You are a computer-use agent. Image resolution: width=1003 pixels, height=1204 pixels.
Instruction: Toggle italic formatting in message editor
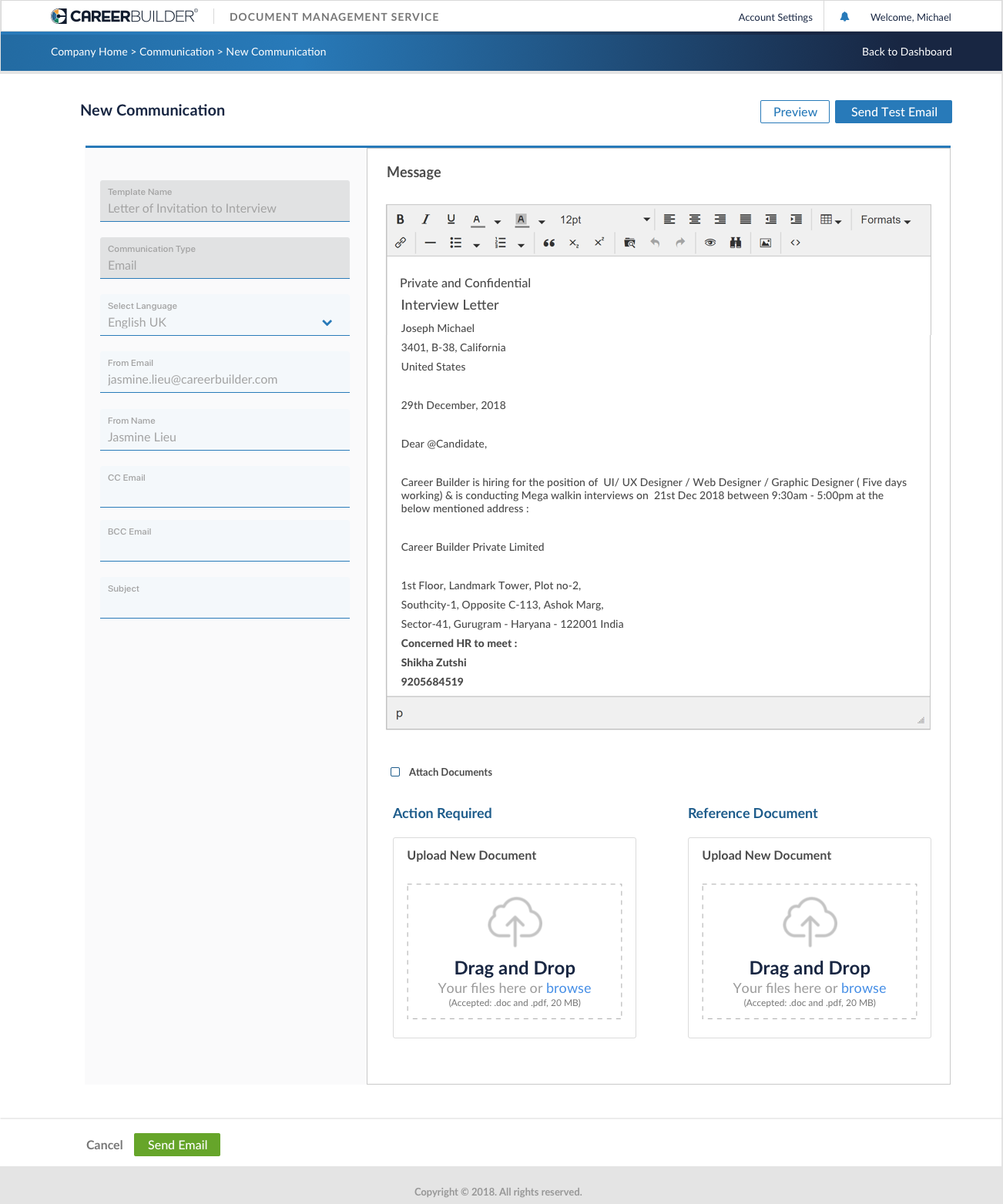(425, 220)
